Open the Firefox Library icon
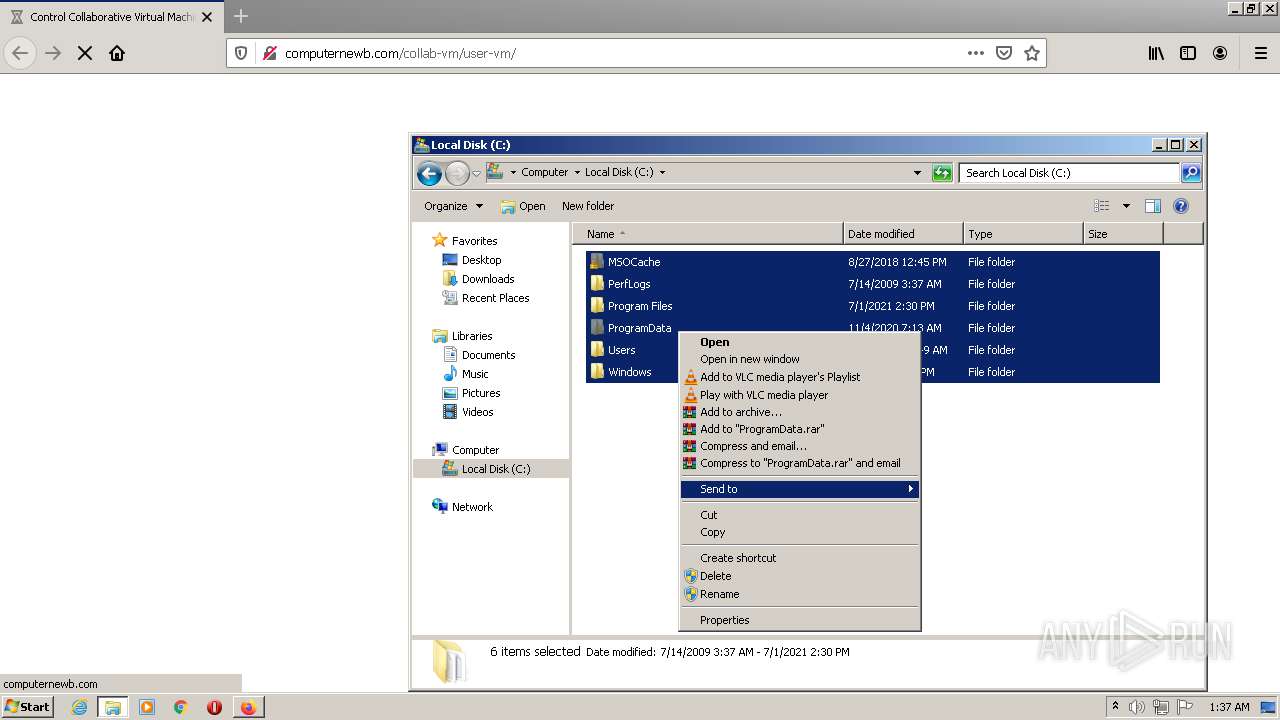The width and height of the screenshot is (1280, 720). [1156, 53]
